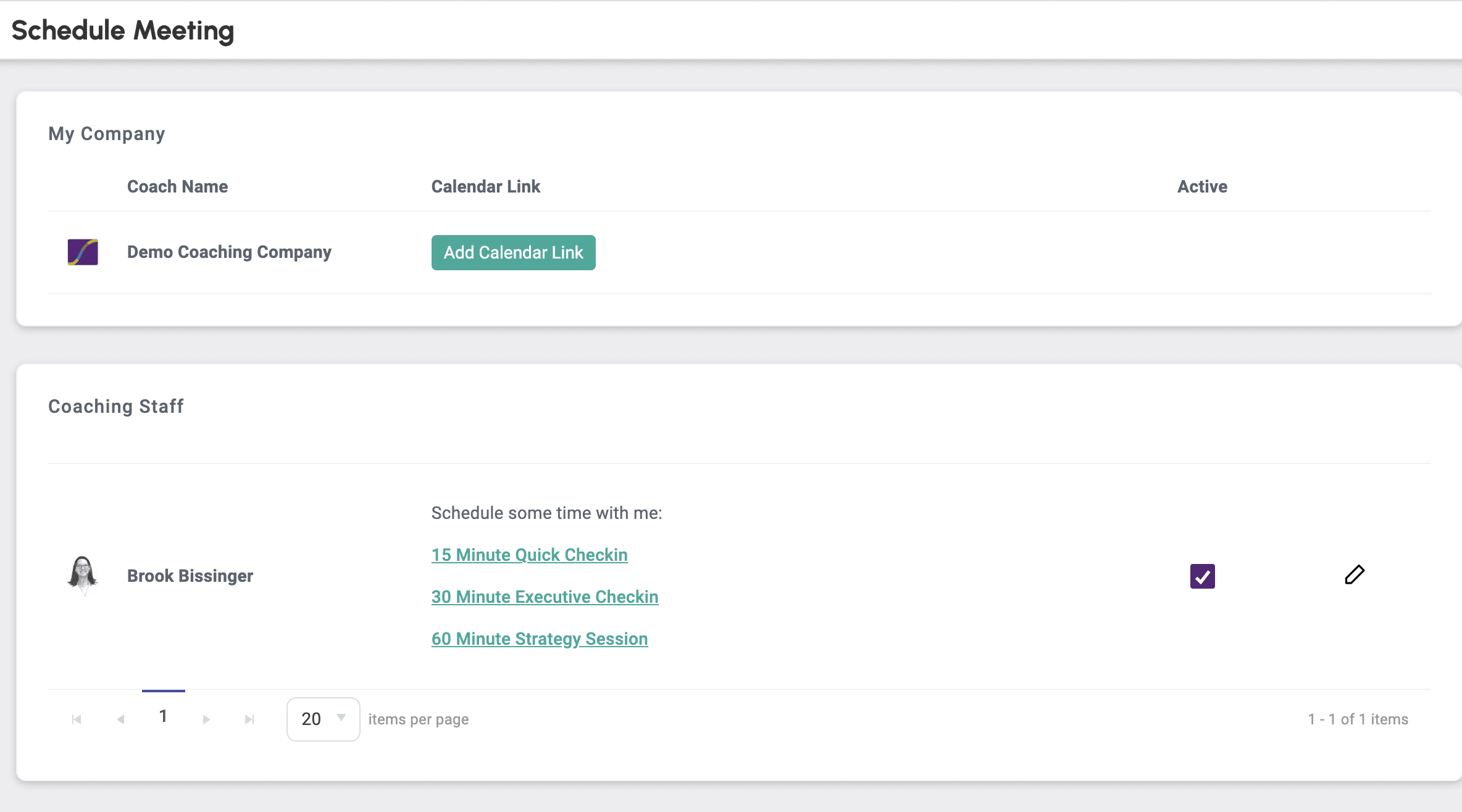Open 30 Minute Executive Checkin link
The image size is (1462, 812).
(x=545, y=597)
